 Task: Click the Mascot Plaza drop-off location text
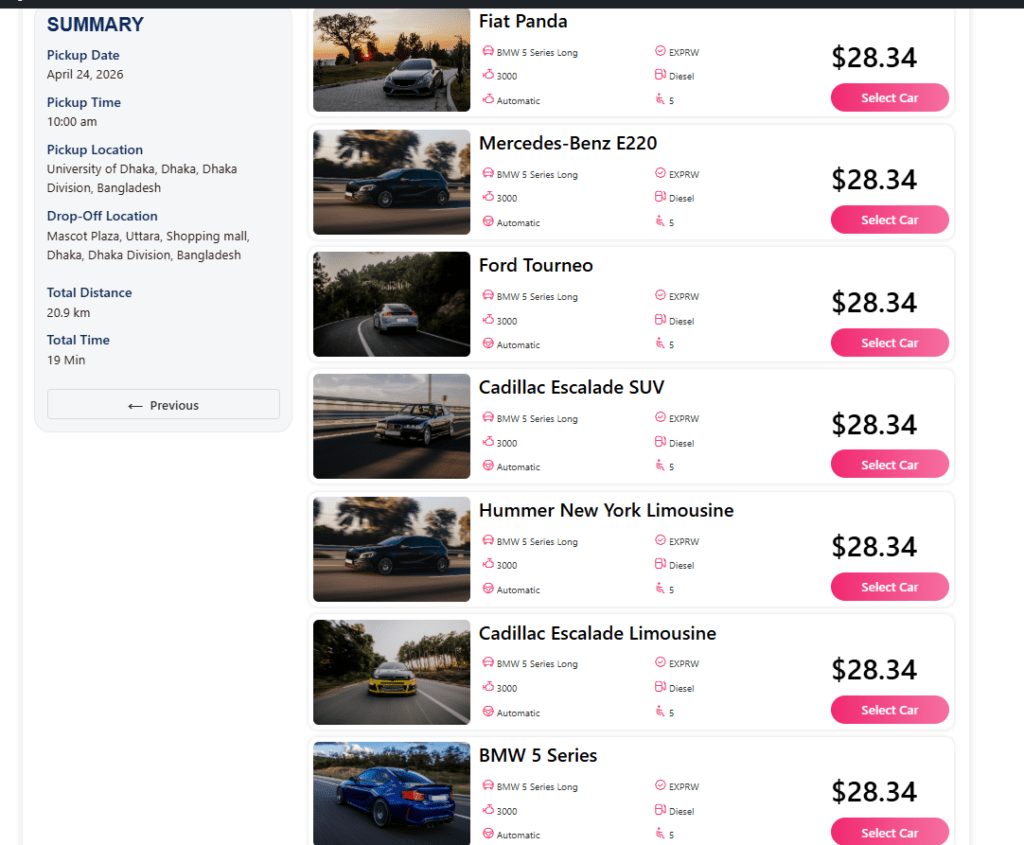(148, 246)
